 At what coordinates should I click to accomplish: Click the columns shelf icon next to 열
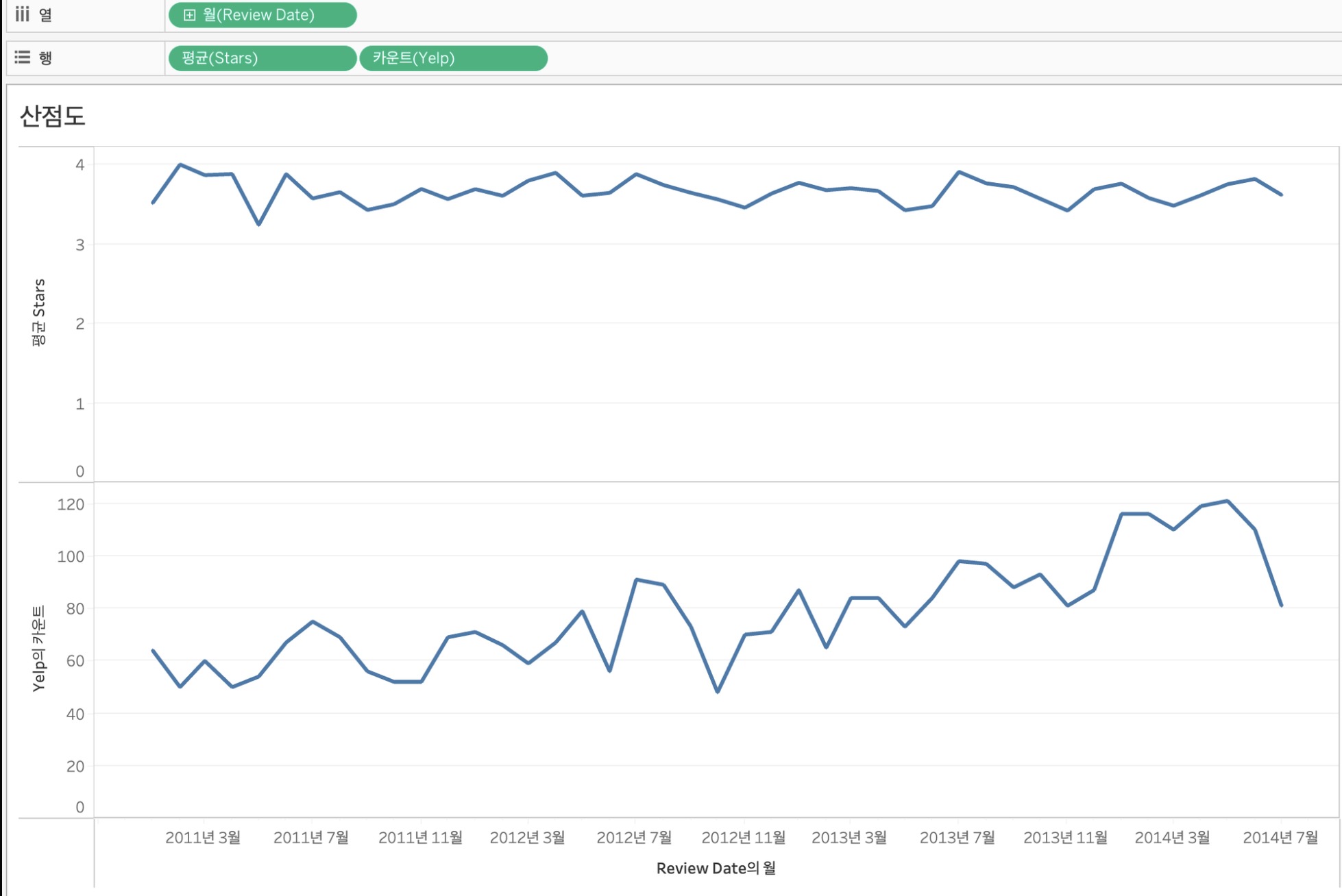[23, 14]
